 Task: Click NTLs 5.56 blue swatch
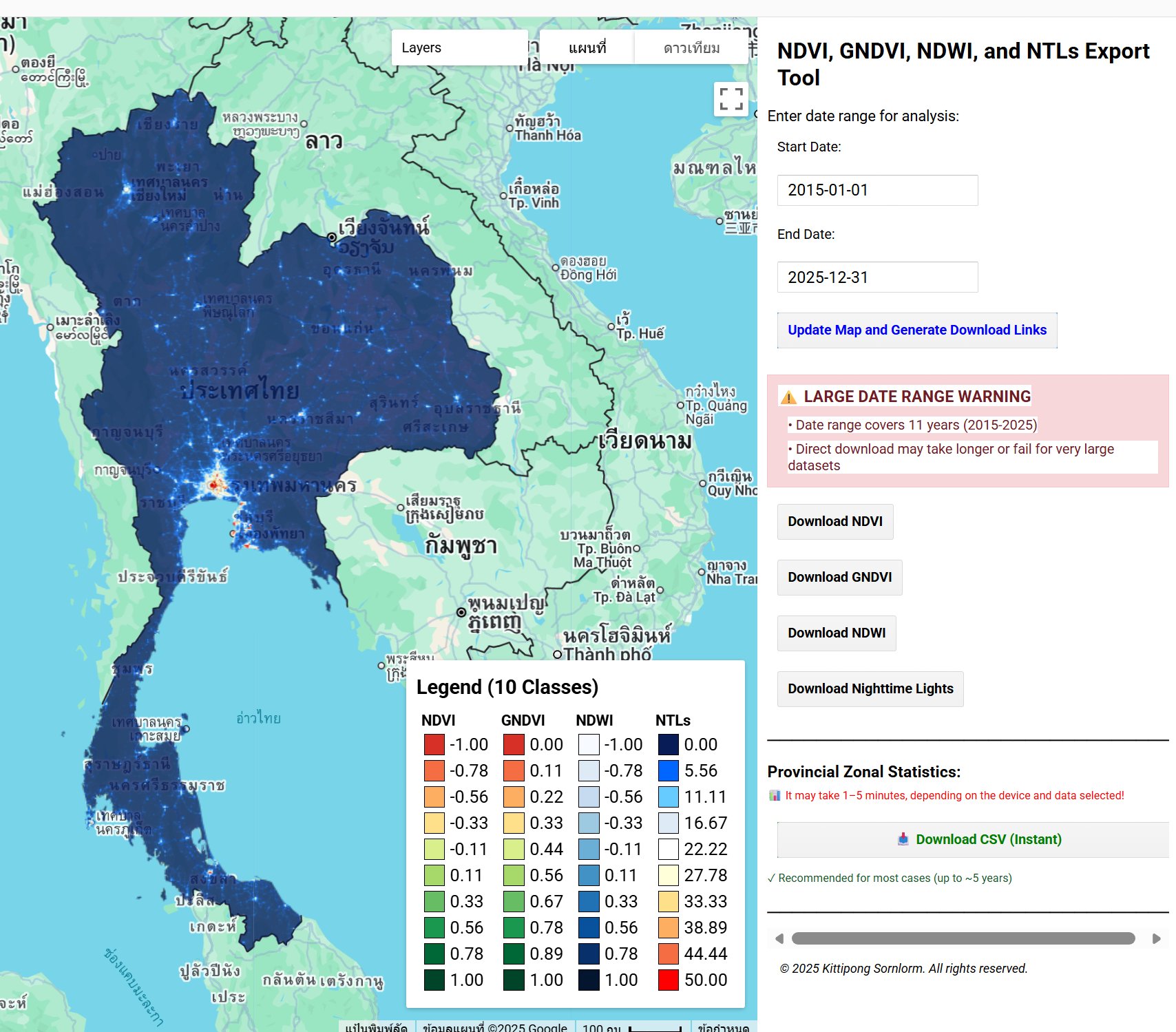pyautogui.click(x=669, y=771)
